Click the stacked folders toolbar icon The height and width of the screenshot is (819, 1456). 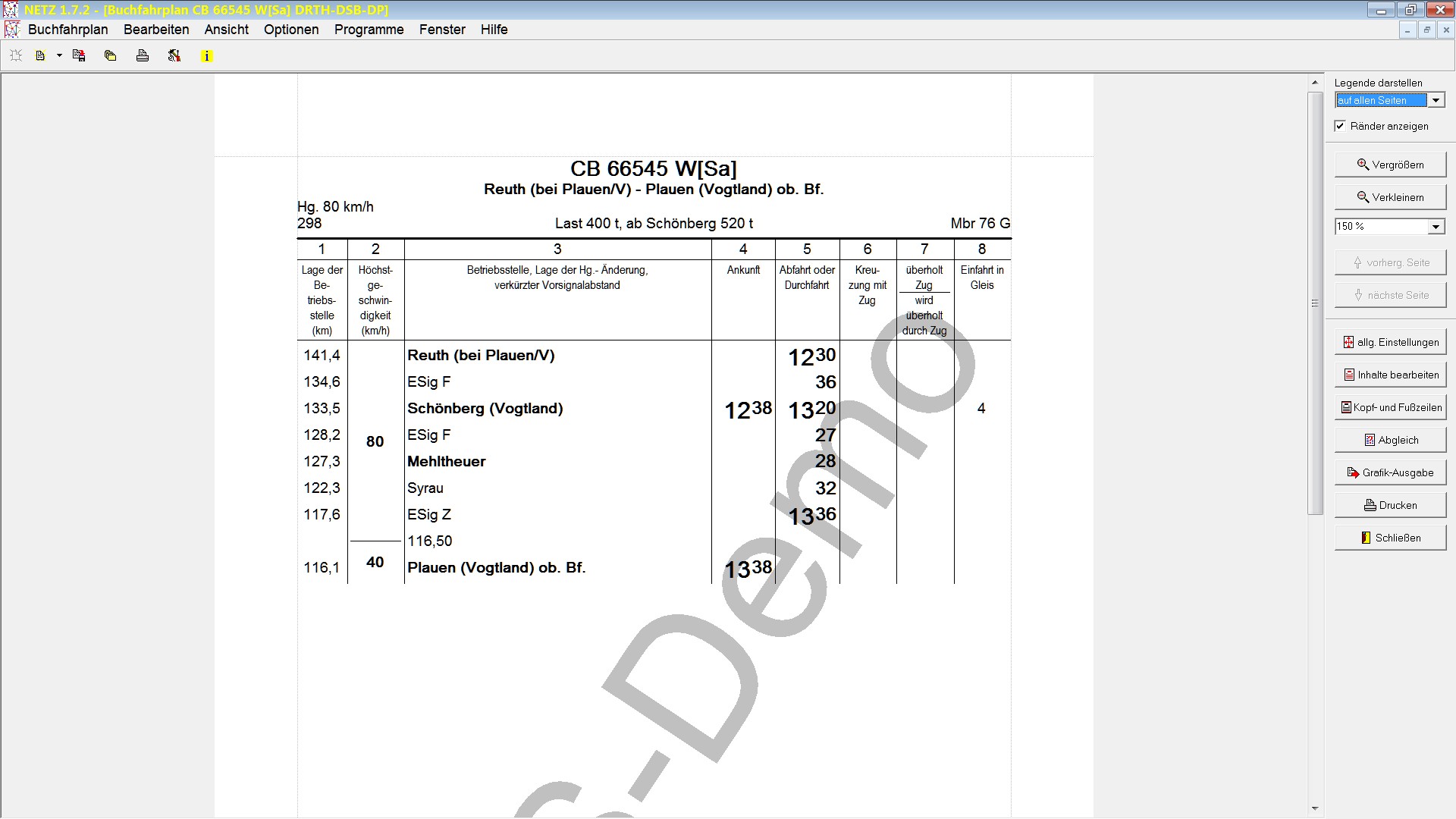pyautogui.click(x=111, y=56)
